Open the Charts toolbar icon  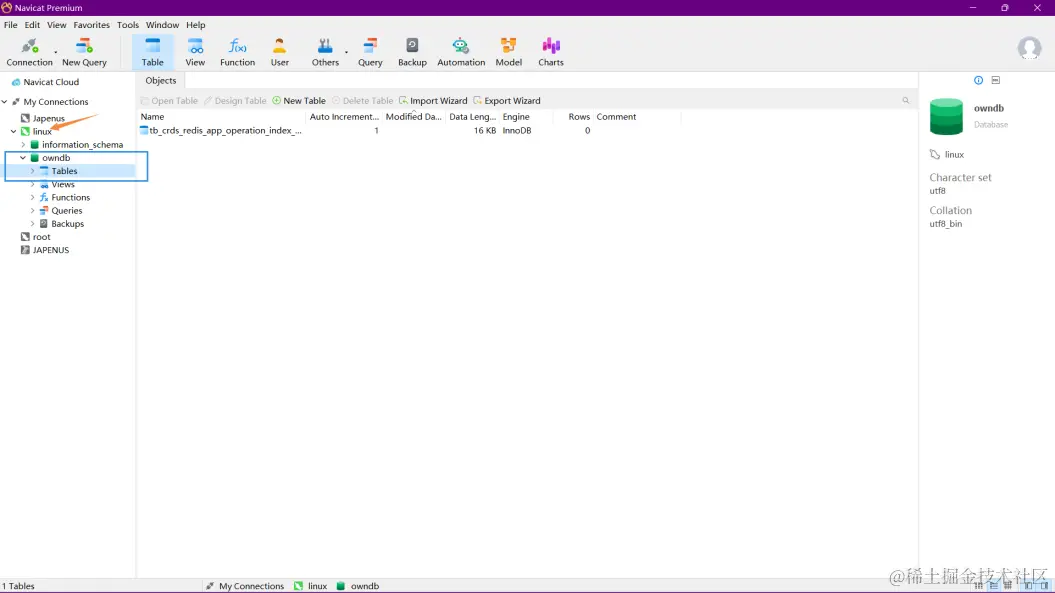[x=550, y=53]
